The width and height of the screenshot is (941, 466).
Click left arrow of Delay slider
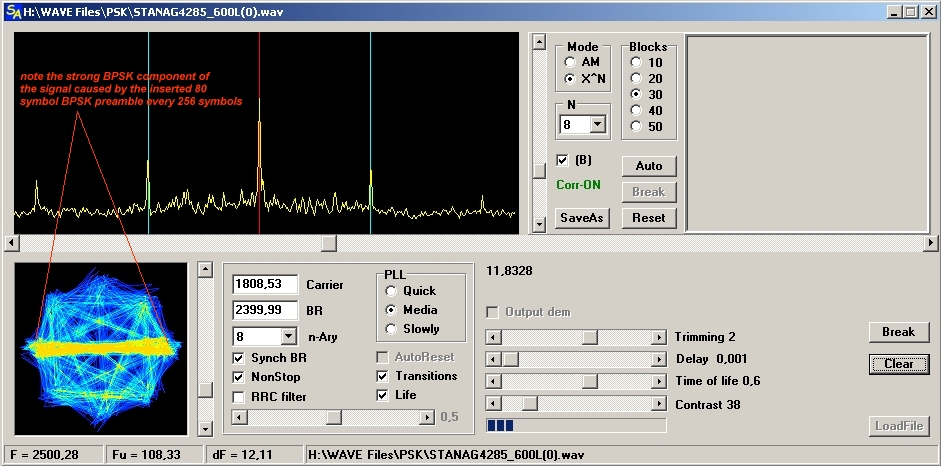pyautogui.click(x=492, y=359)
